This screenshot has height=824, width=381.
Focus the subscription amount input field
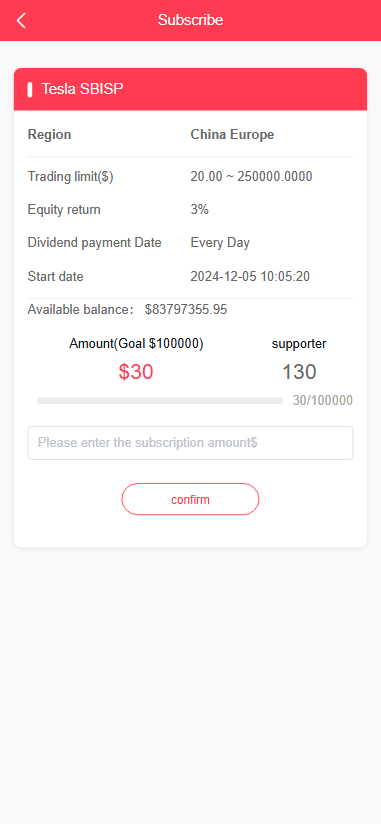click(x=190, y=443)
